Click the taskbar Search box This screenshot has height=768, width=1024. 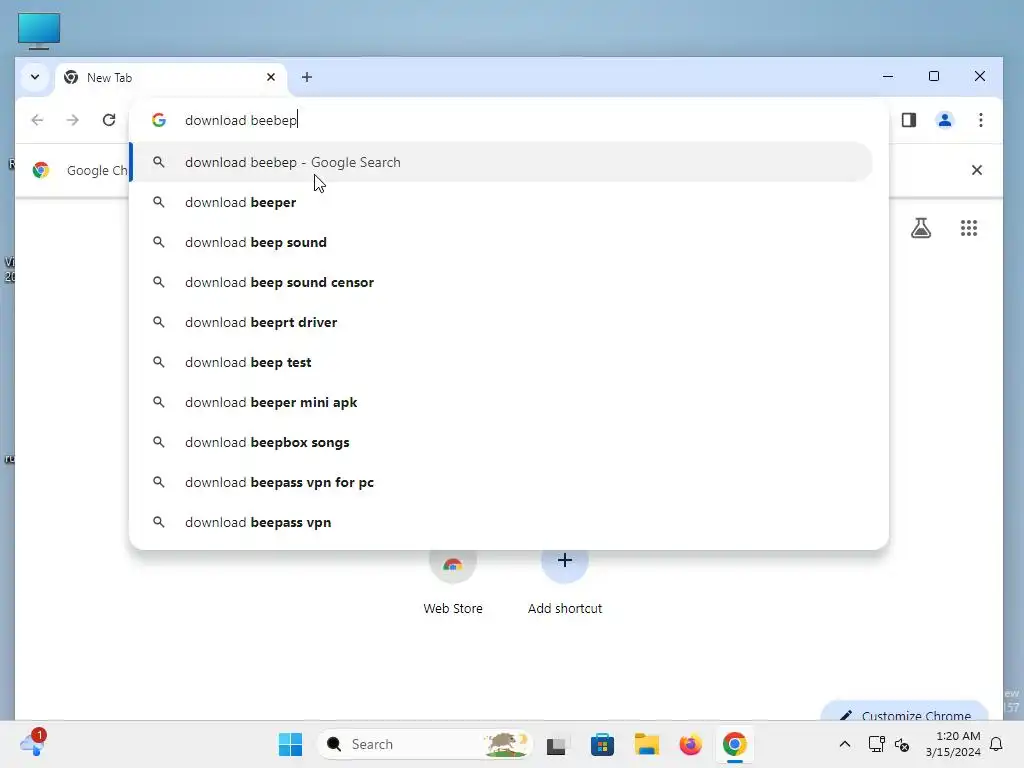tap(425, 744)
